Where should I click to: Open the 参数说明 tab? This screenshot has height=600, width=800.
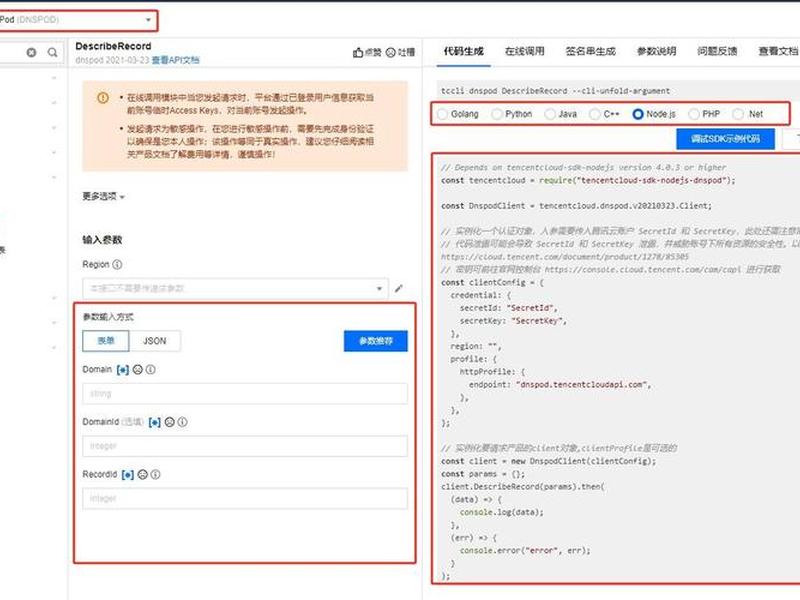tap(656, 51)
